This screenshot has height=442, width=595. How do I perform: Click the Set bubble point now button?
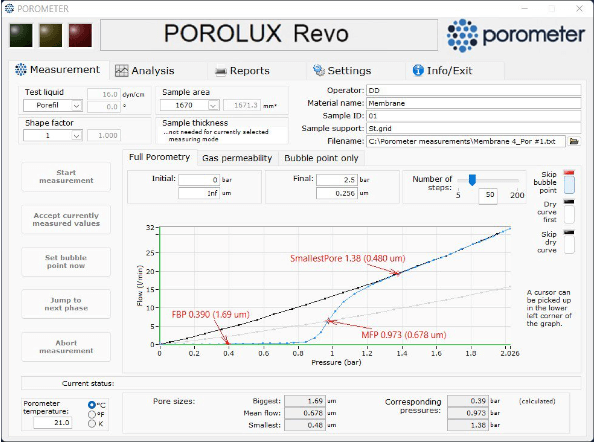tap(66, 262)
